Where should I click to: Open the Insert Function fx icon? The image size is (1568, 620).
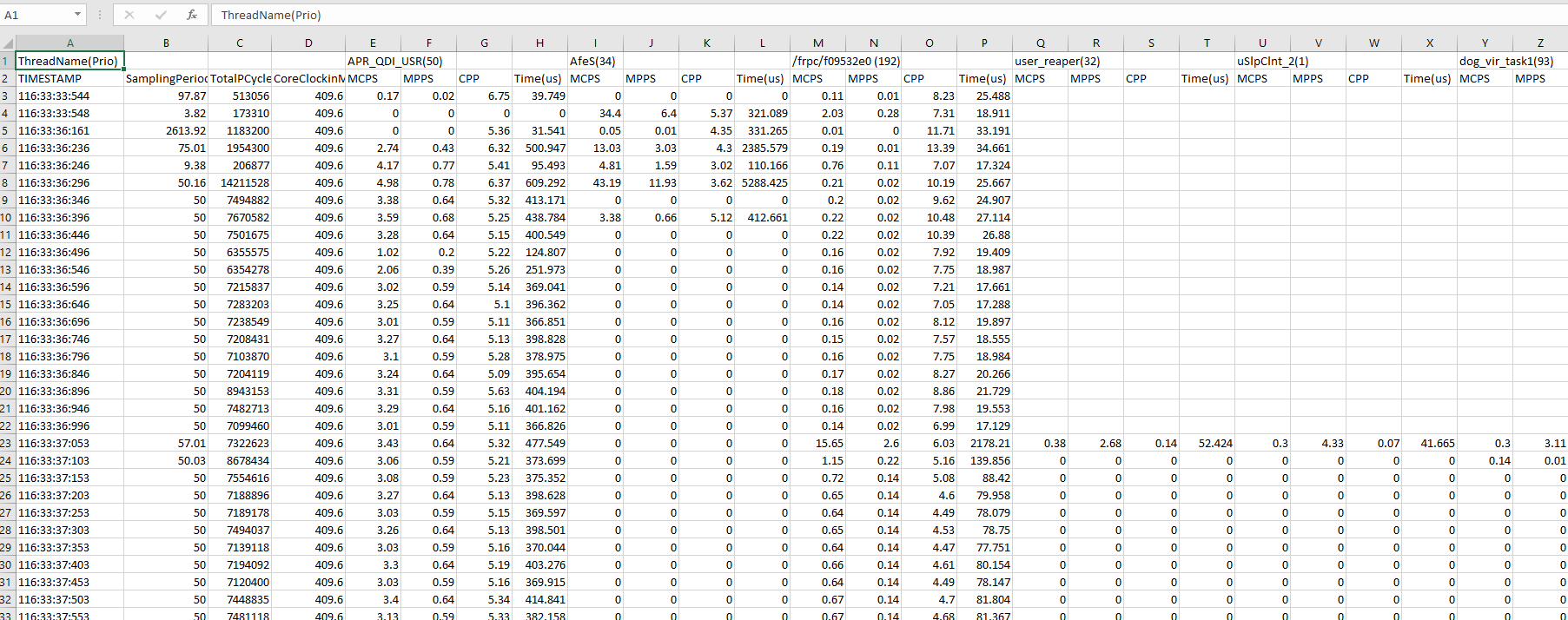point(192,15)
